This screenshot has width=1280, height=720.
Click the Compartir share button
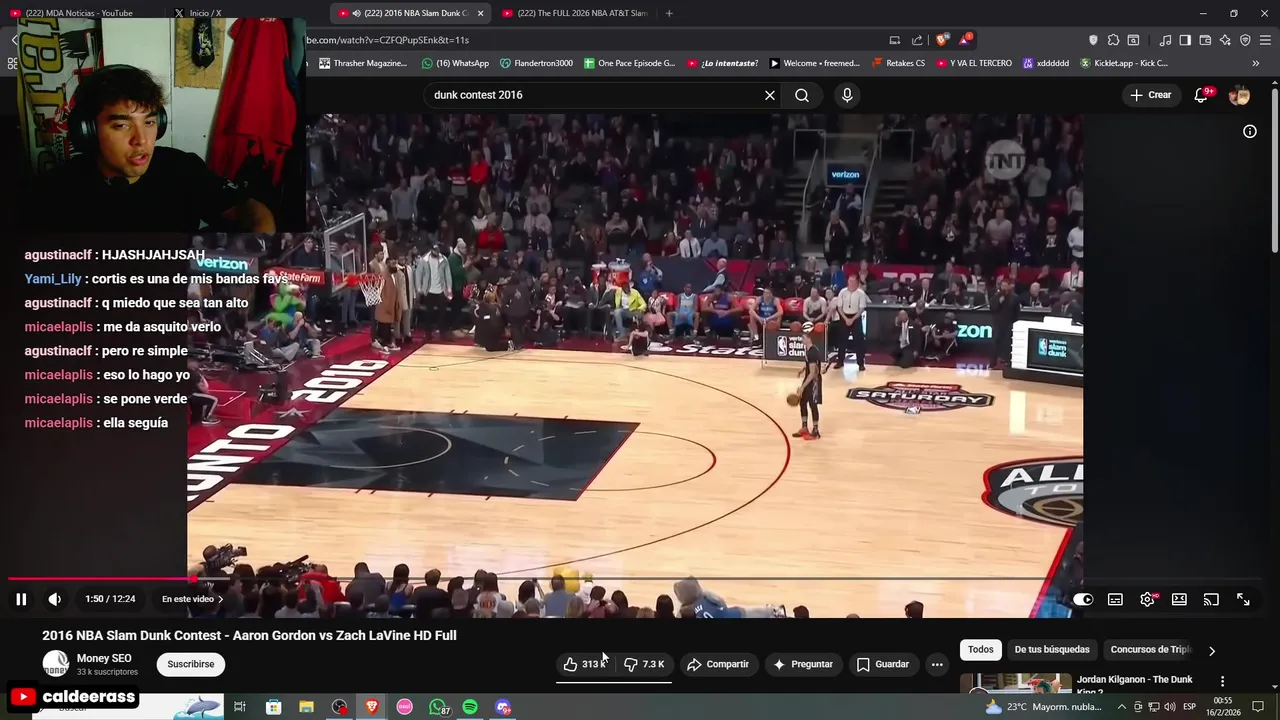tap(718, 664)
